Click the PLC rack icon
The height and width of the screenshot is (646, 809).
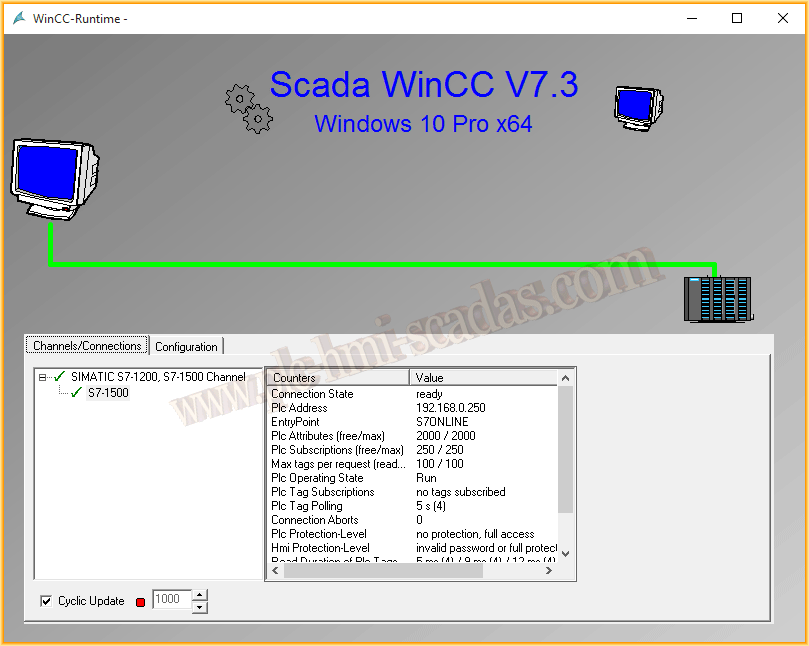click(x=717, y=298)
